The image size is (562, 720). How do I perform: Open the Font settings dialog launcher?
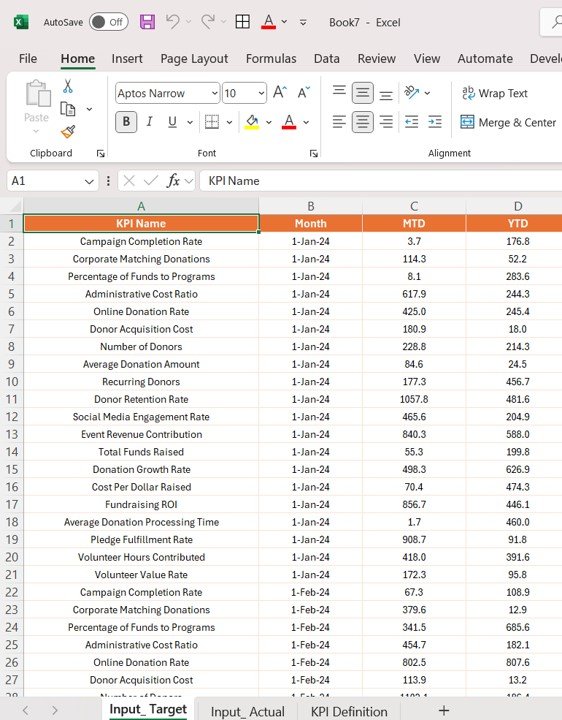[x=314, y=153]
